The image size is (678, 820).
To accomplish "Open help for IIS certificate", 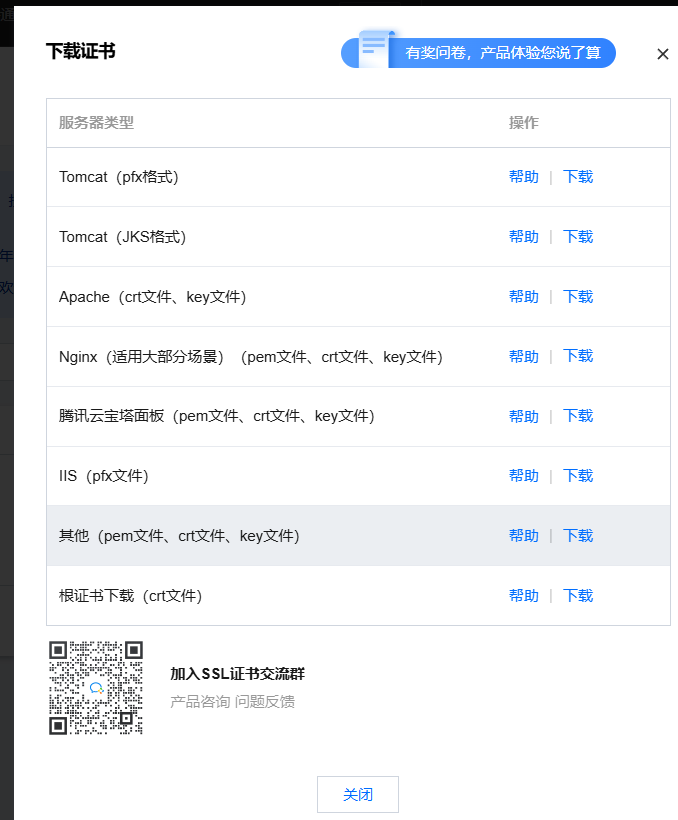I will [x=523, y=476].
